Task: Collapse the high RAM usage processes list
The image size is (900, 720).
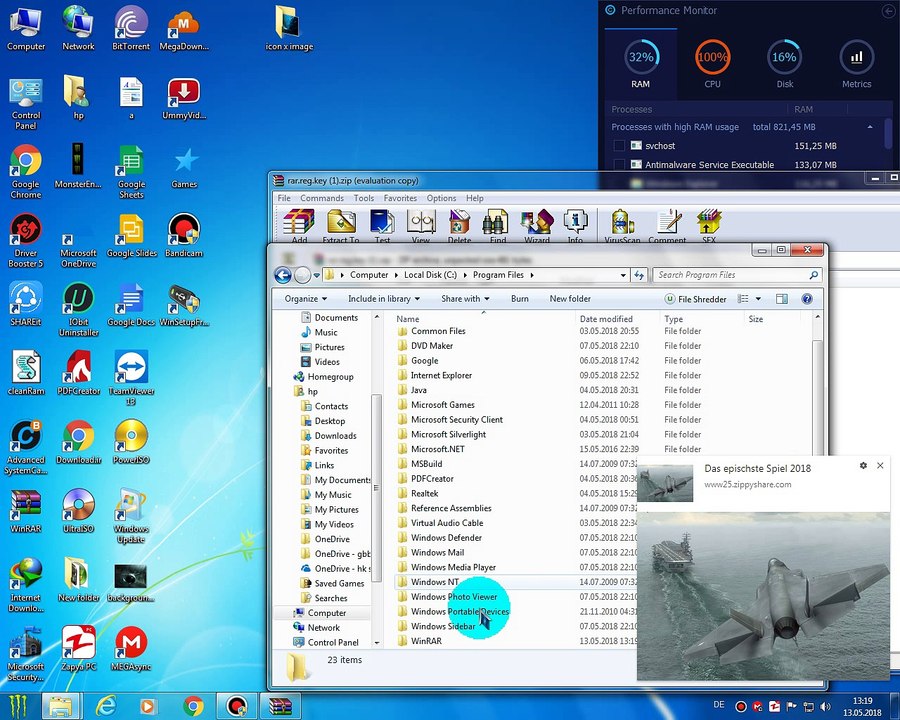Action: pos(870,127)
